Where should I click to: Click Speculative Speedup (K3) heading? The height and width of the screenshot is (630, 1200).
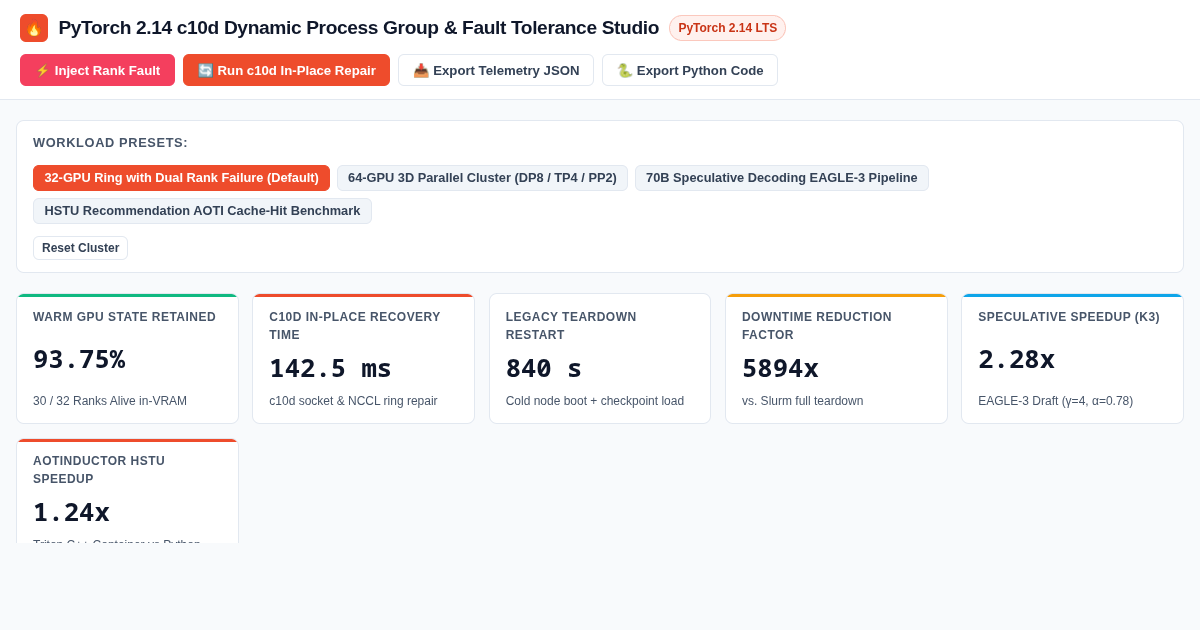[x=1069, y=317]
